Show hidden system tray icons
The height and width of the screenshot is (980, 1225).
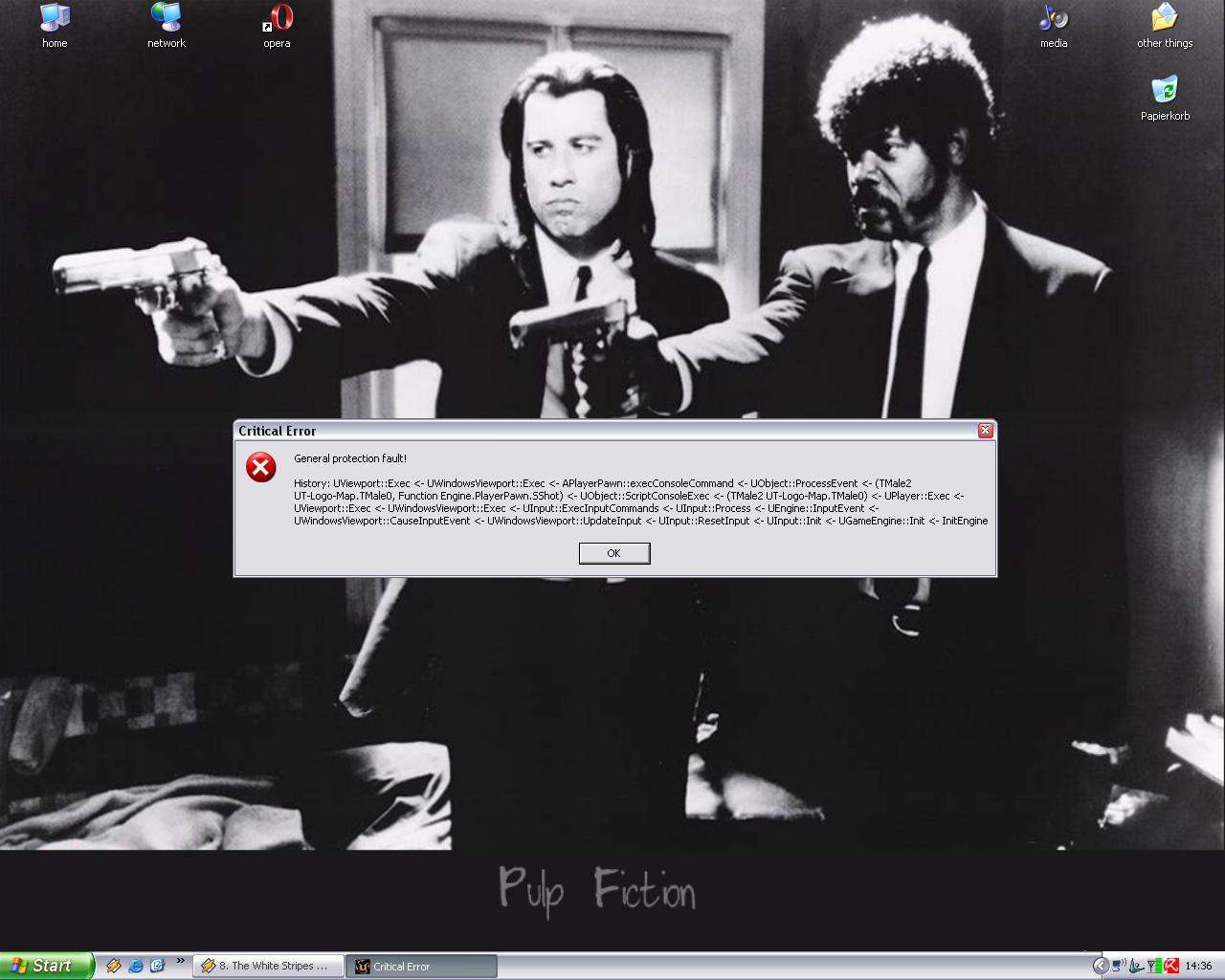(1101, 966)
